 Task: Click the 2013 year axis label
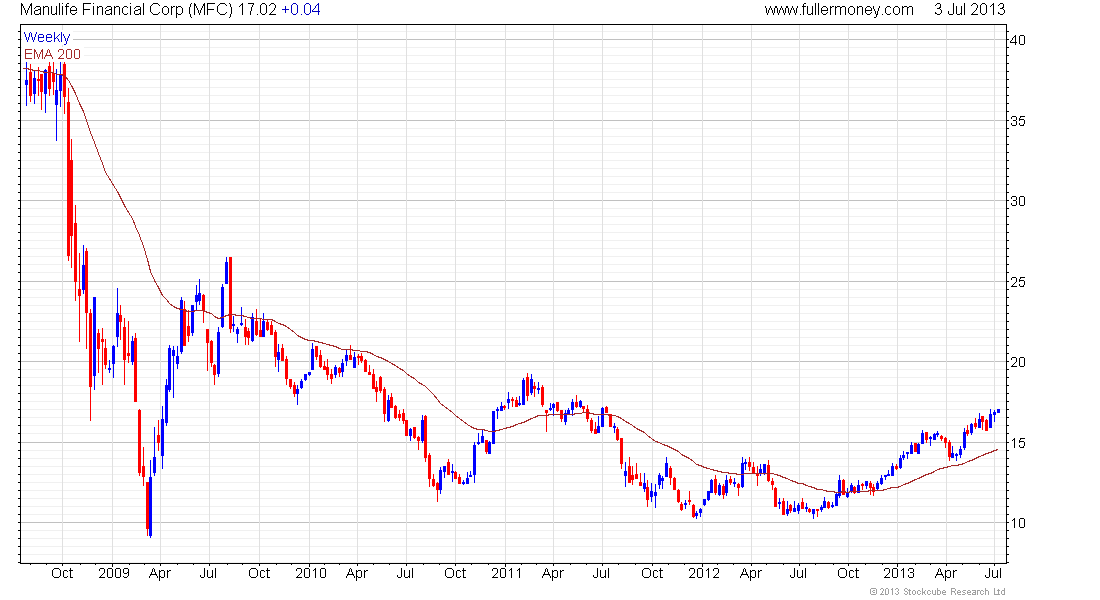pos(899,573)
